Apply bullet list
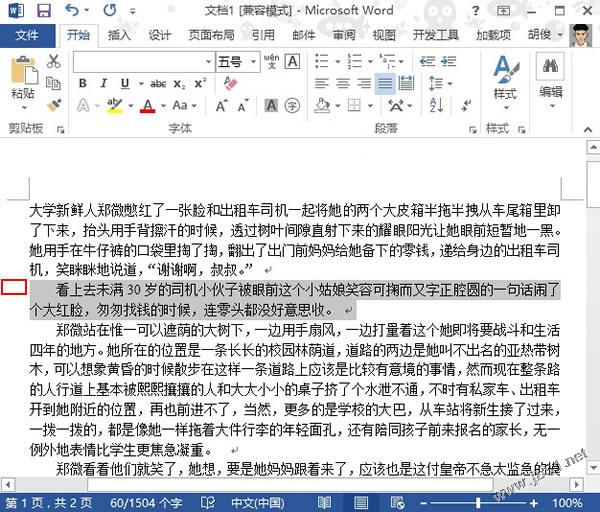The height and width of the screenshot is (512, 600). tap(321, 61)
